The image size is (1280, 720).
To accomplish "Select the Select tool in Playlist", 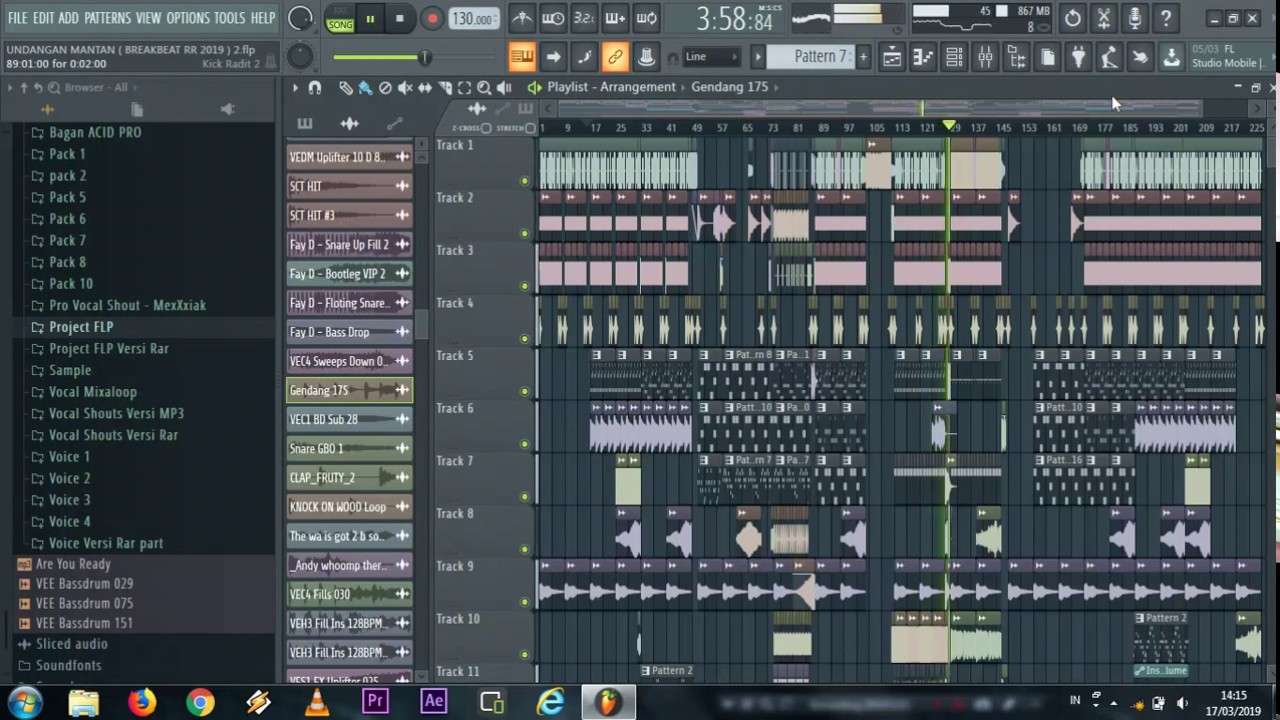I will coord(464,88).
